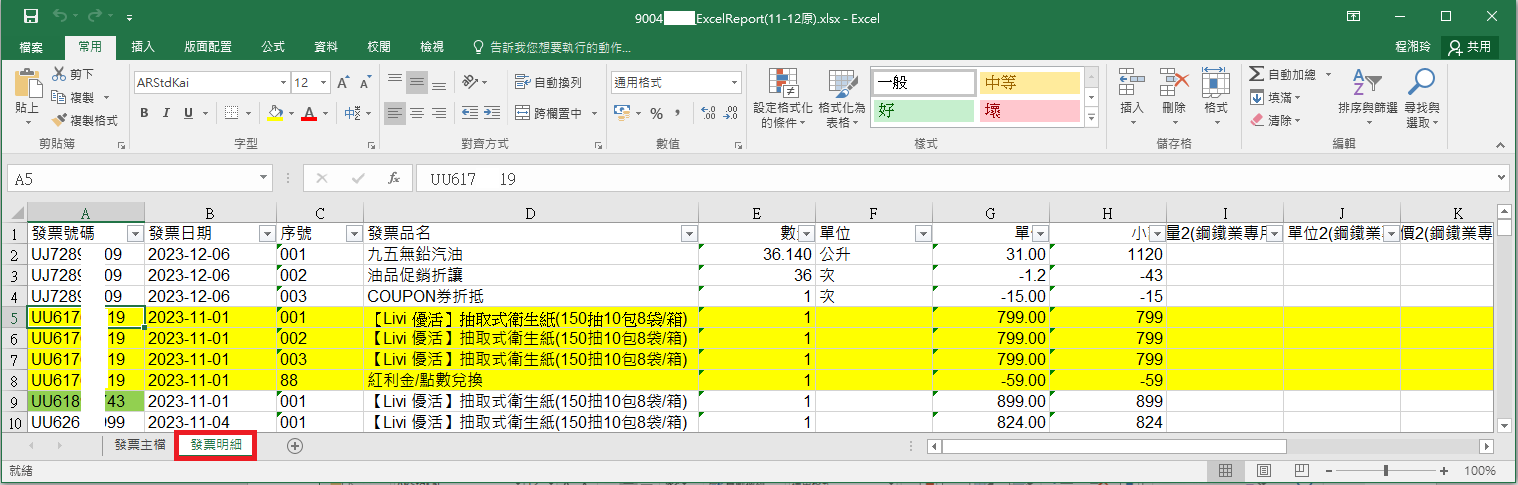Align text right in cell

coord(439,113)
